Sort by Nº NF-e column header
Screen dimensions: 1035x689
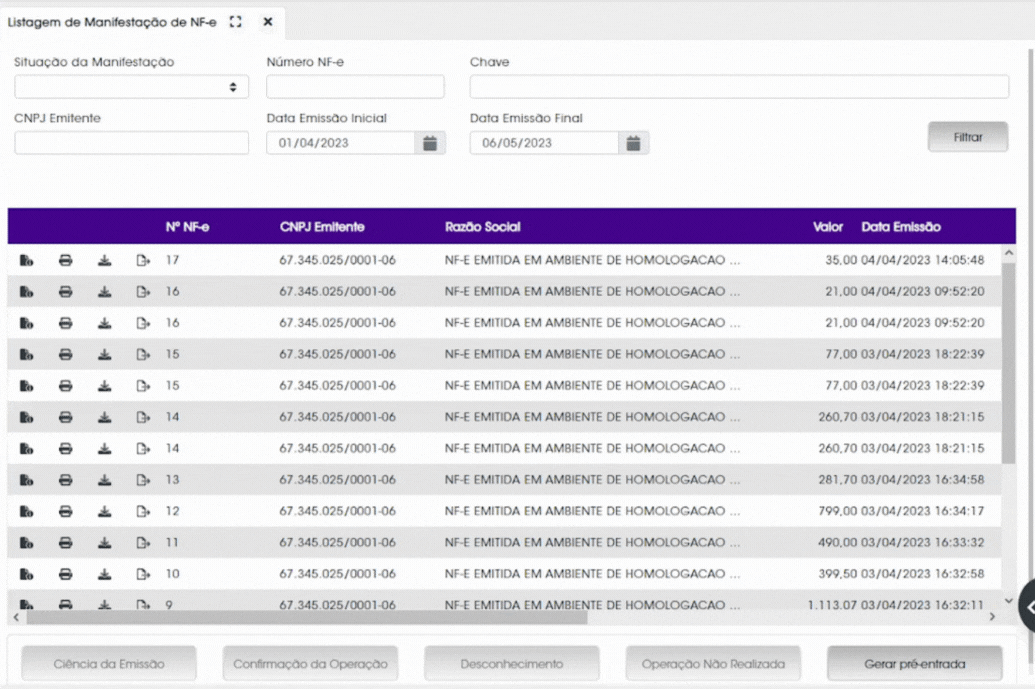[187, 227]
